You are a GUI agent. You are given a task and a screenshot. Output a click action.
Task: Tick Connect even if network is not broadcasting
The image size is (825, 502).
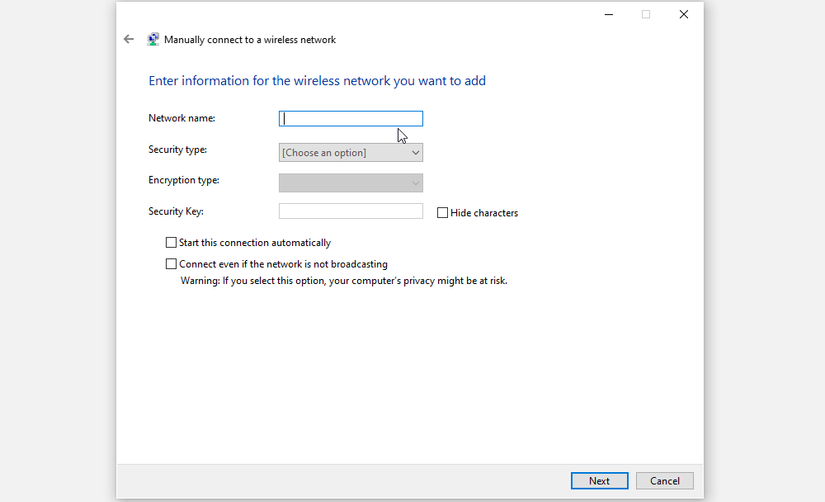[x=171, y=264]
